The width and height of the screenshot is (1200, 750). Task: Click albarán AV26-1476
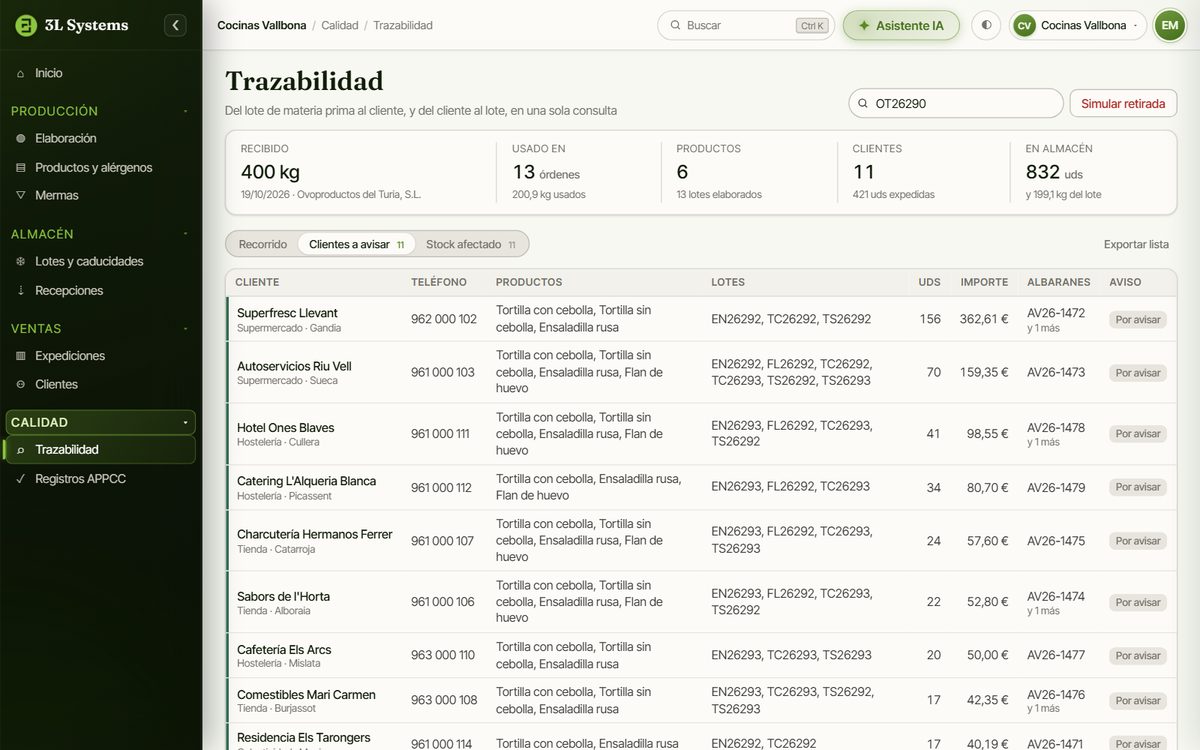tap(1056, 694)
